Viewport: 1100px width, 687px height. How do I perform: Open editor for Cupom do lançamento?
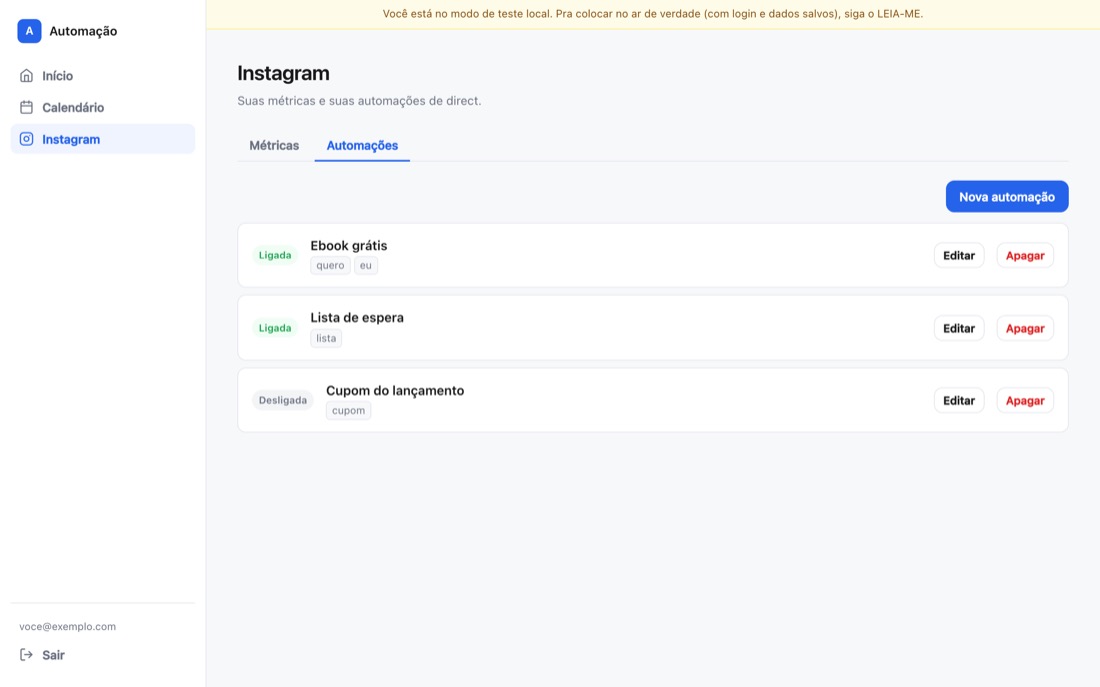pos(959,400)
